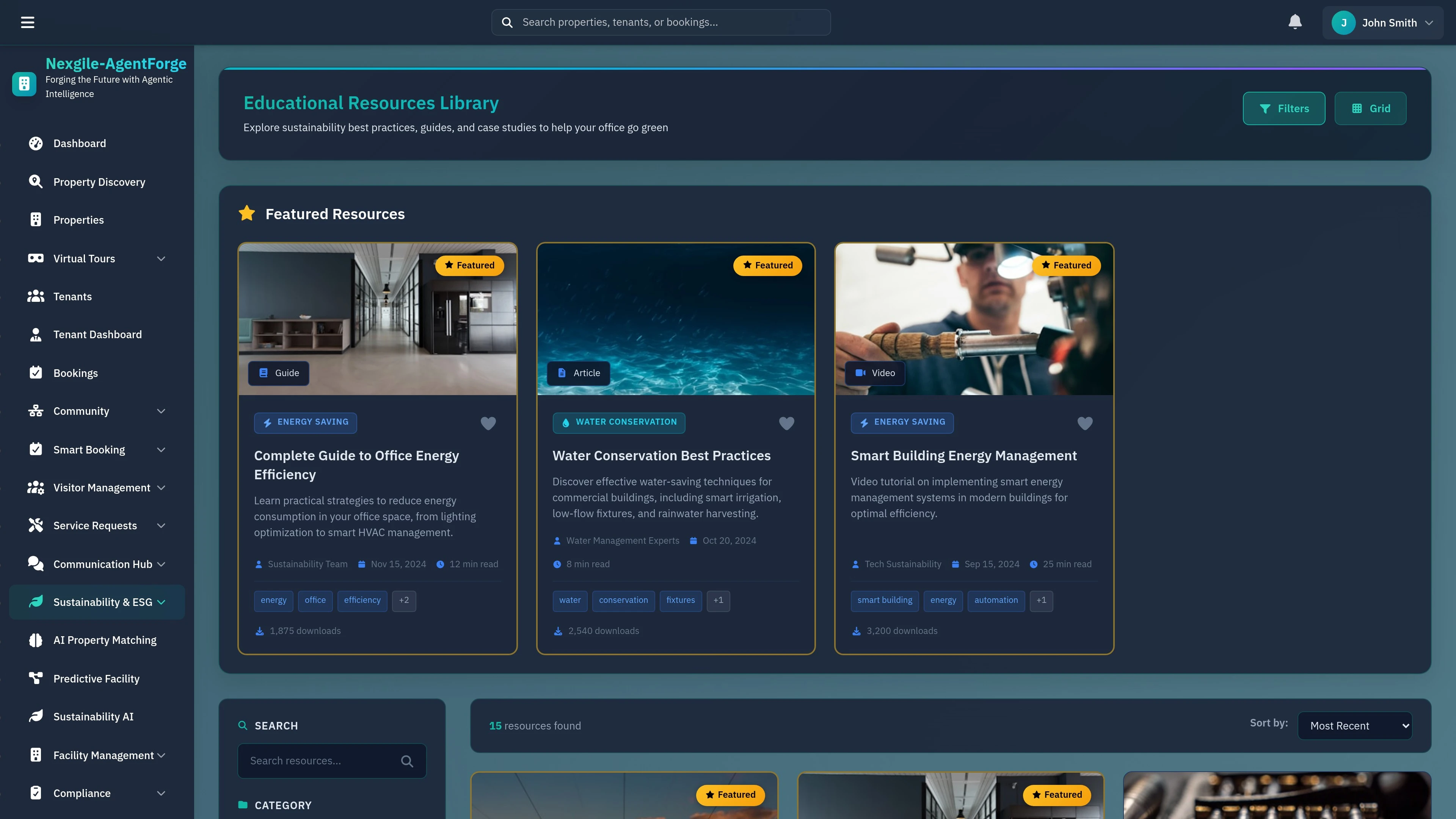
Task: Click the Dashboard gauge icon in sidebar
Action: tap(36, 144)
